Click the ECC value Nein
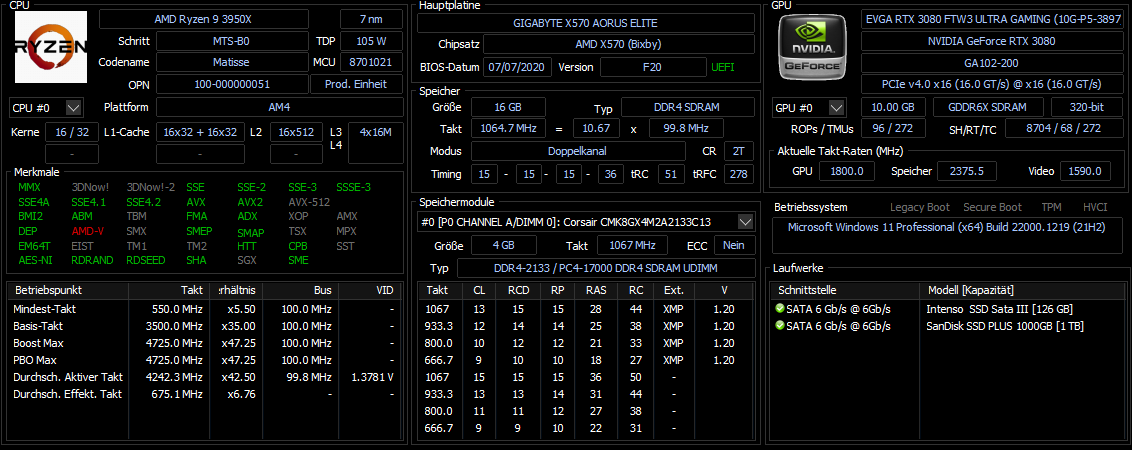 [x=734, y=246]
